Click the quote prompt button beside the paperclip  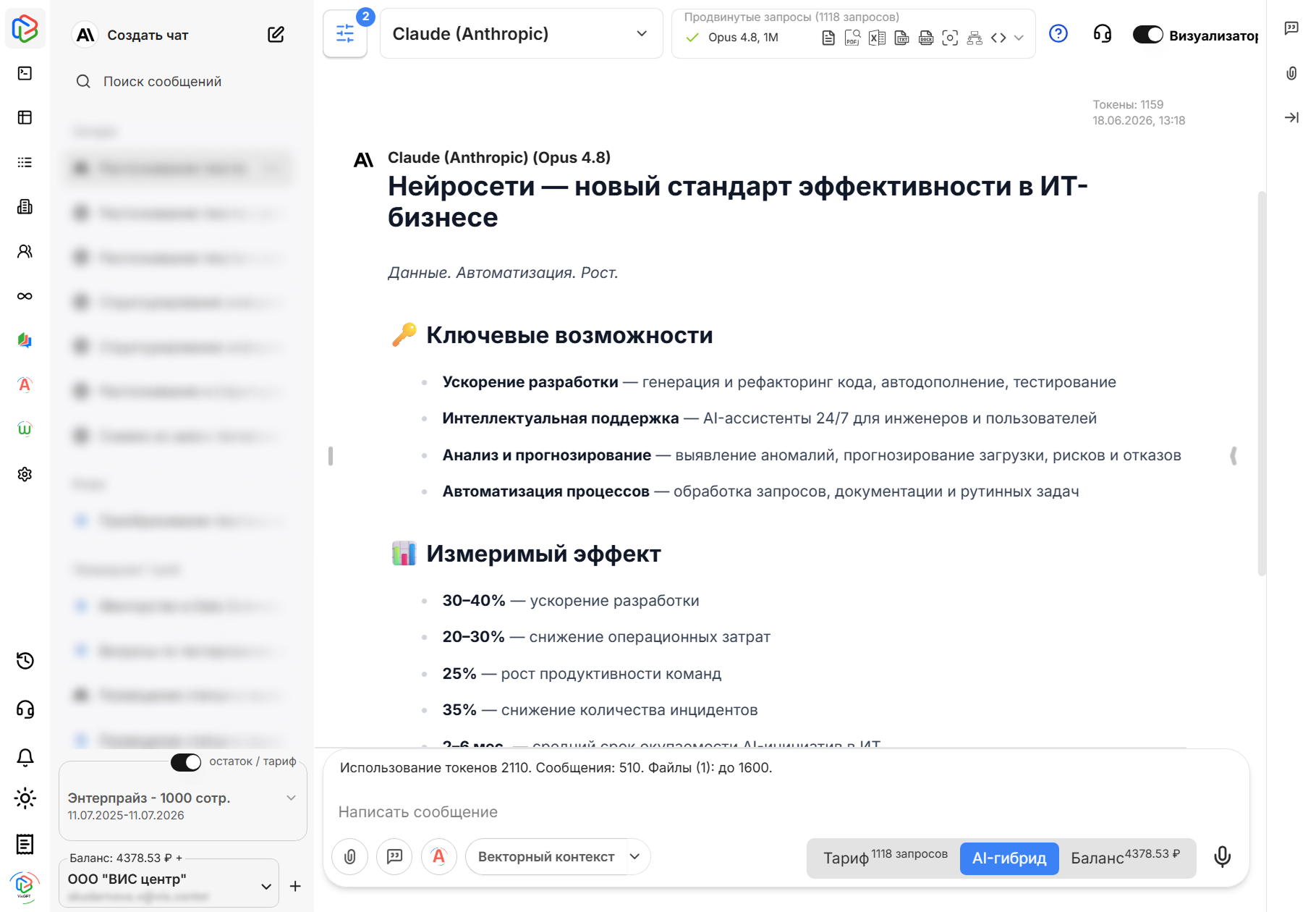coord(394,857)
